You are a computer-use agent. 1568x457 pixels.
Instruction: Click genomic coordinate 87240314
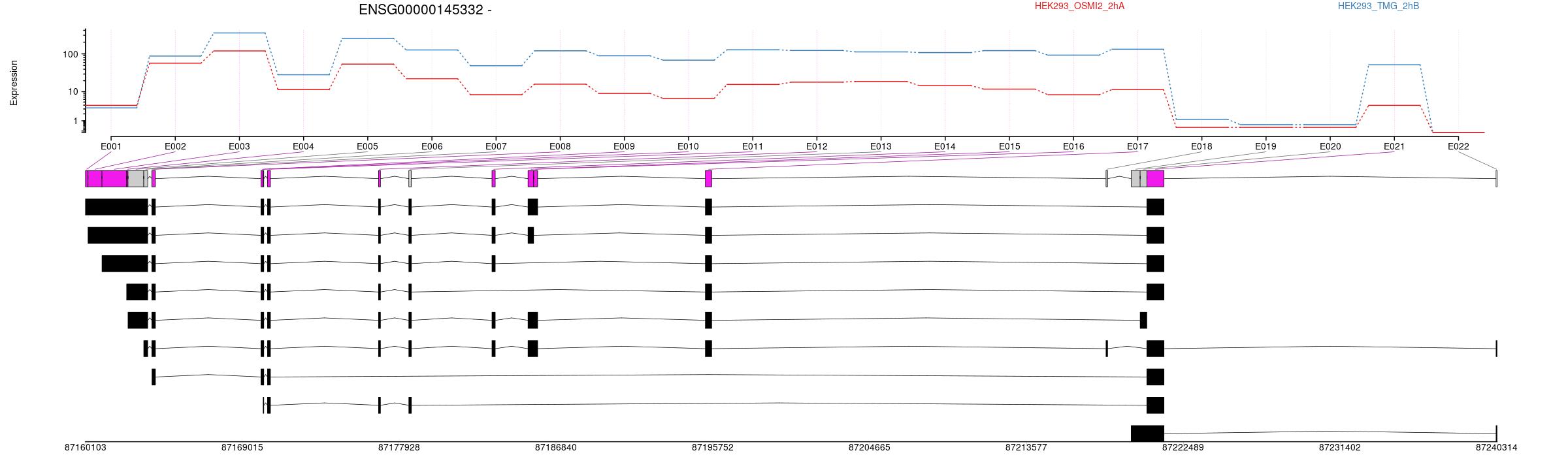pyautogui.click(x=1496, y=448)
